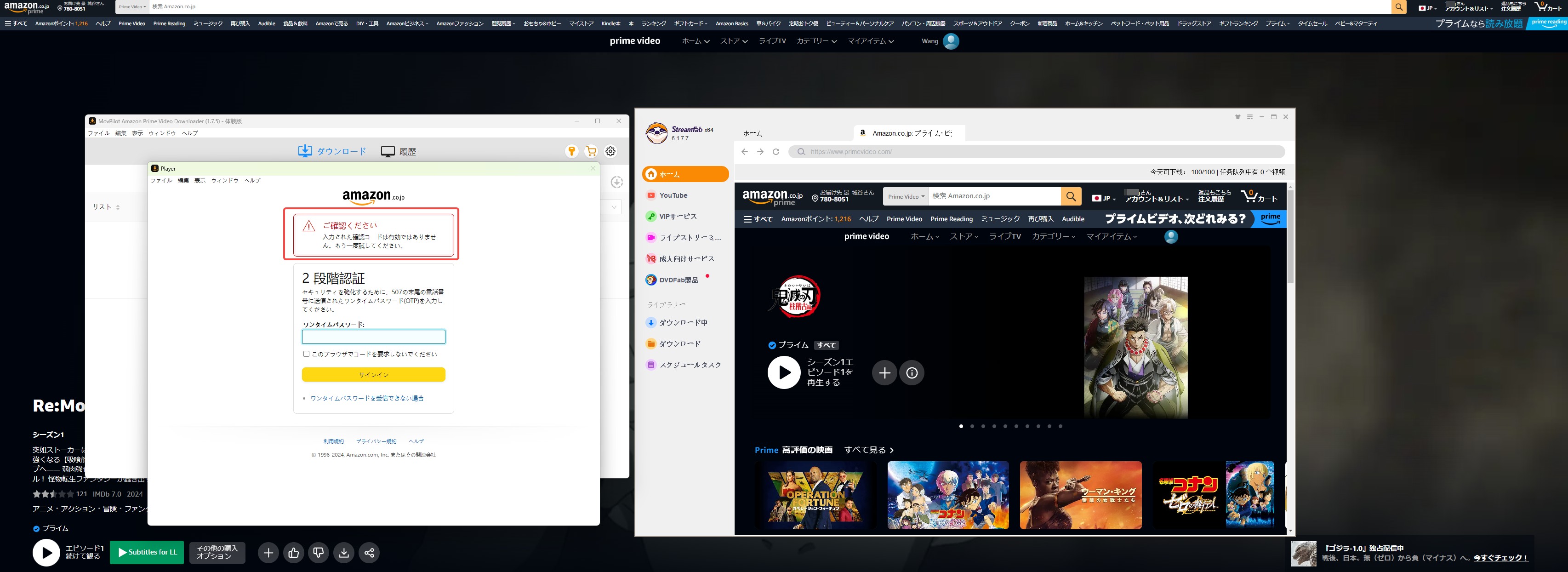1568x572 pixels.
Task: Switch to StreamFab ホーム tab
Action: [x=753, y=133]
